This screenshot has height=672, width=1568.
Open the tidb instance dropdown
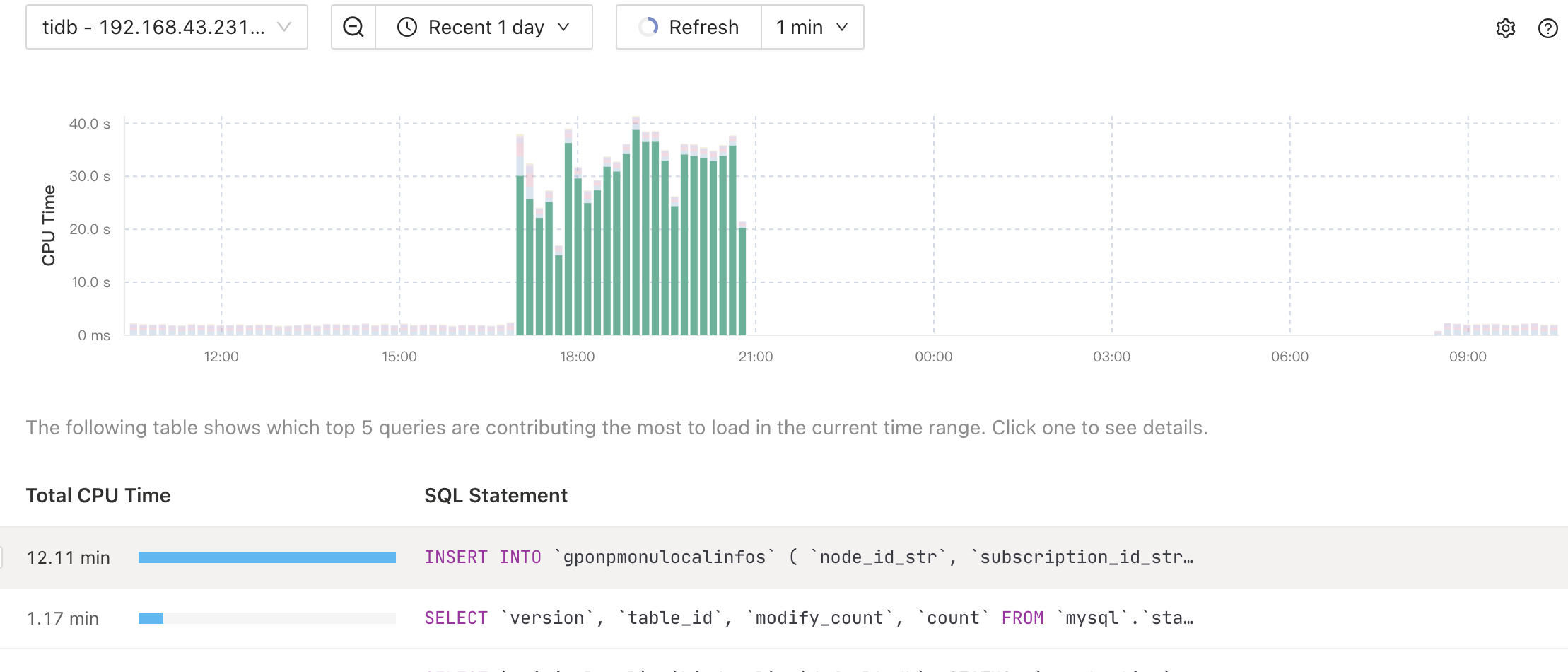coord(167,27)
